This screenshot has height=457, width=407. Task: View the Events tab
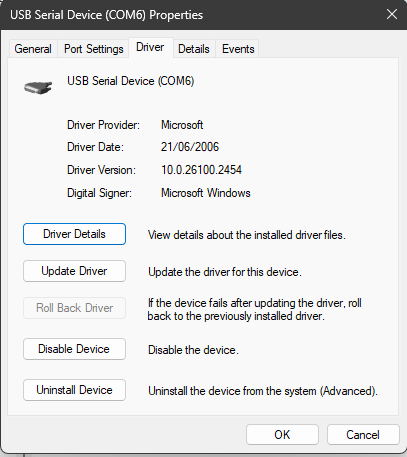(x=238, y=49)
